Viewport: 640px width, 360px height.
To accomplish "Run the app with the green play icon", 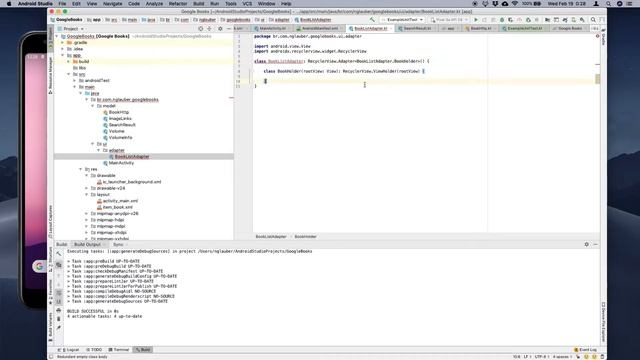I will (x=476, y=20).
